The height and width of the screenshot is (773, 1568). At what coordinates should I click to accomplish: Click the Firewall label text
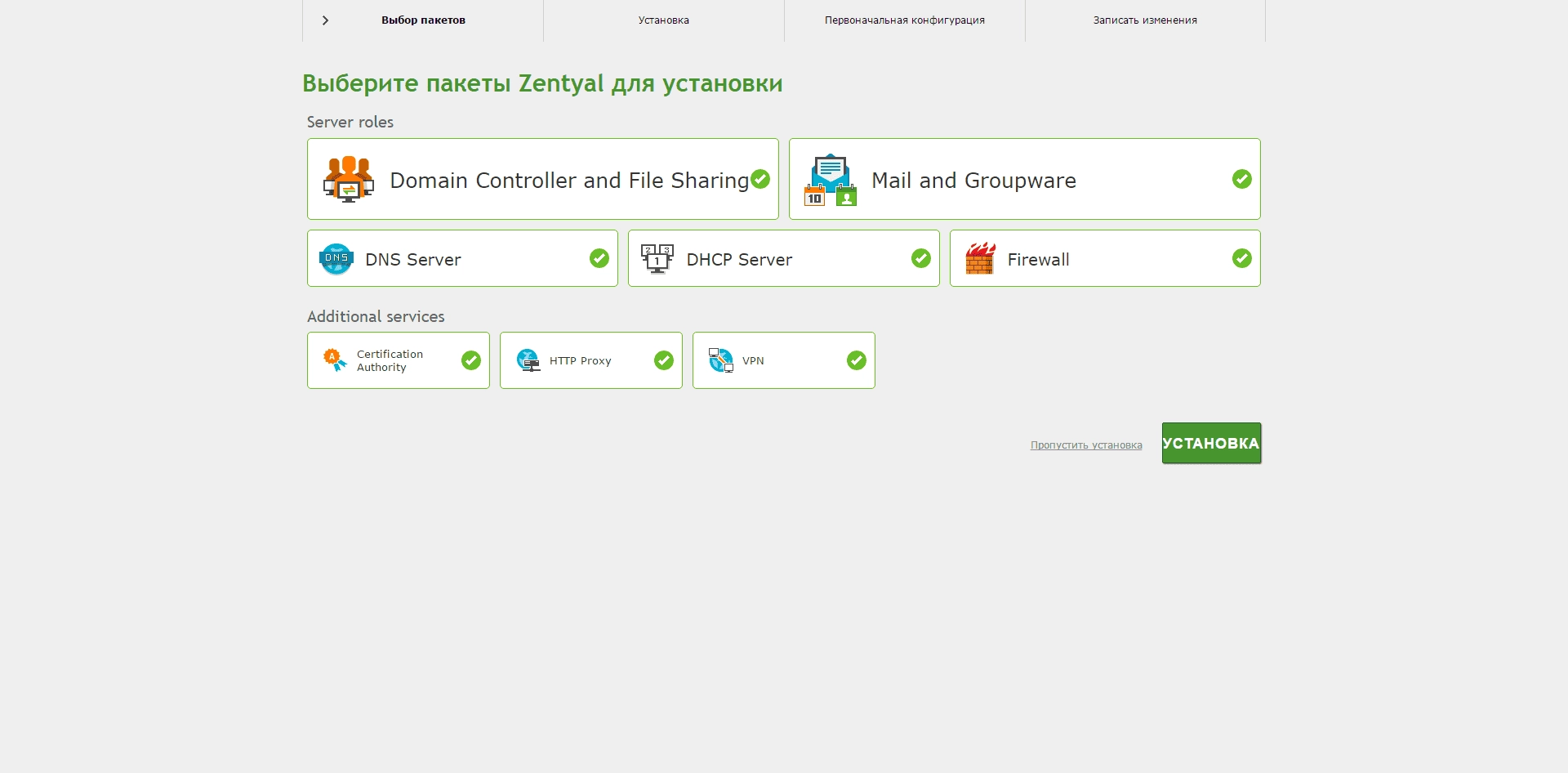pyautogui.click(x=1038, y=260)
